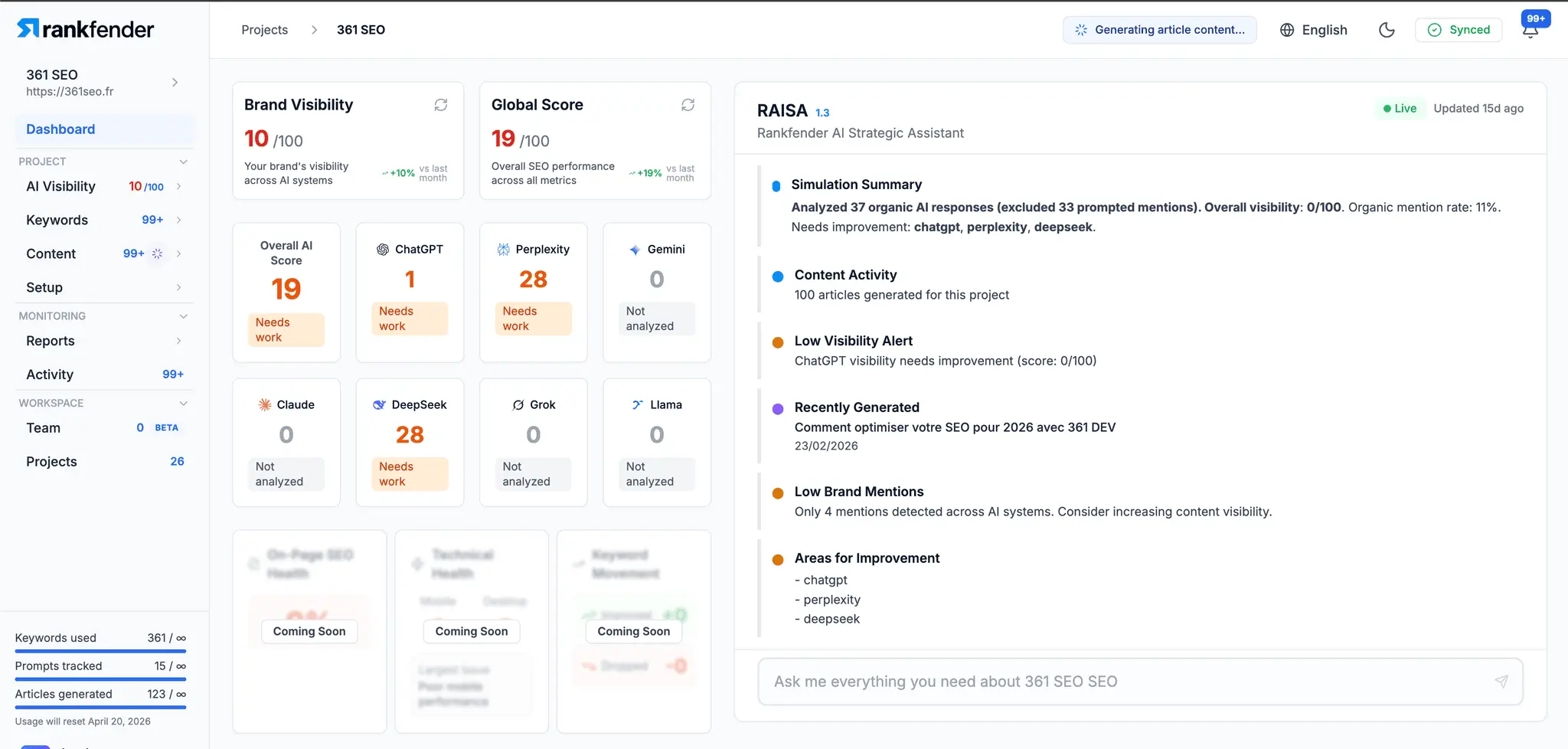
Task: Click the orange Low Visibility Alert bullet
Action: click(x=778, y=342)
